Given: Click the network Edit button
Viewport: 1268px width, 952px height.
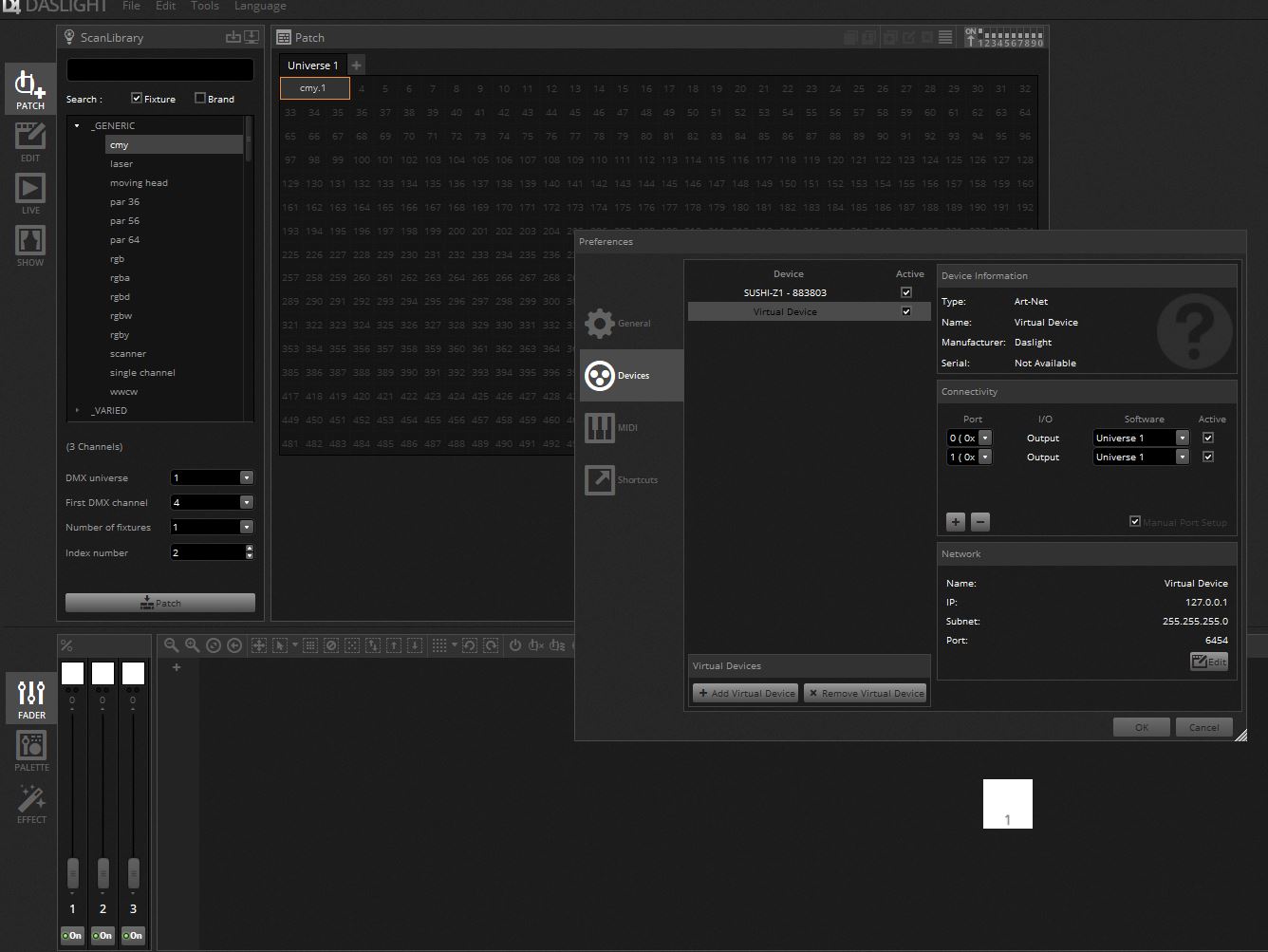Looking at the screenshot, I should point(1209,662).
